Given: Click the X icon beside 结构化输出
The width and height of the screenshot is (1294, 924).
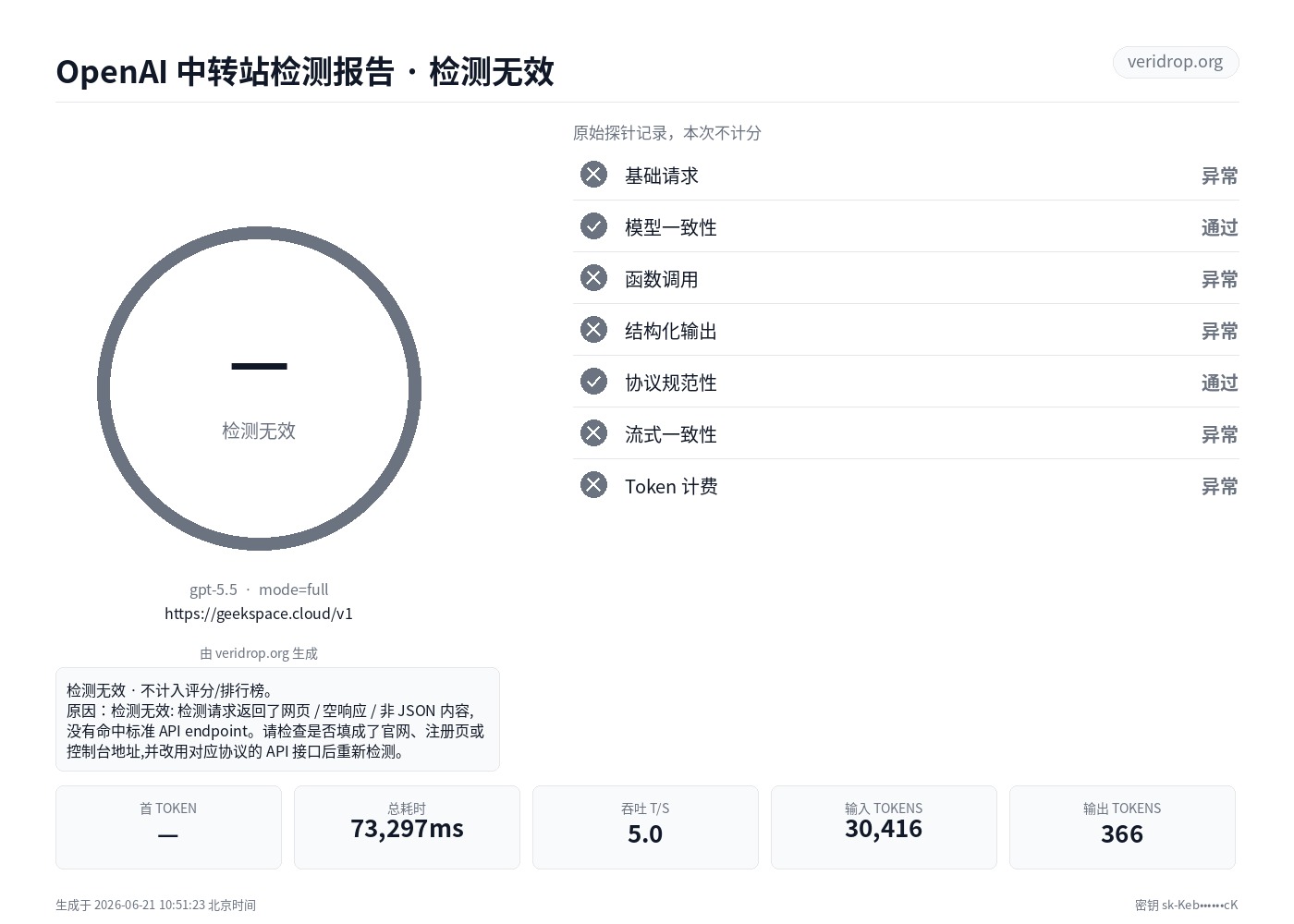Looking at the screenshot, I should point(593,330).
